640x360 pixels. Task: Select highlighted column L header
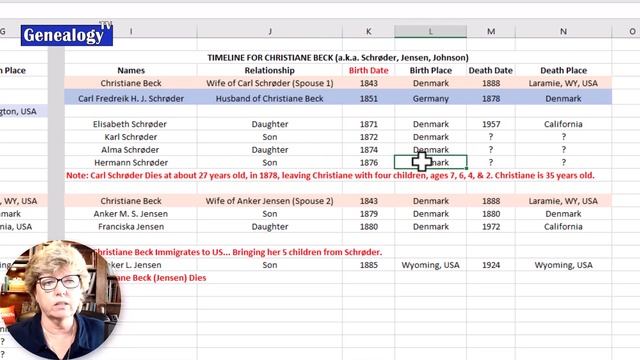coord(430,31)
